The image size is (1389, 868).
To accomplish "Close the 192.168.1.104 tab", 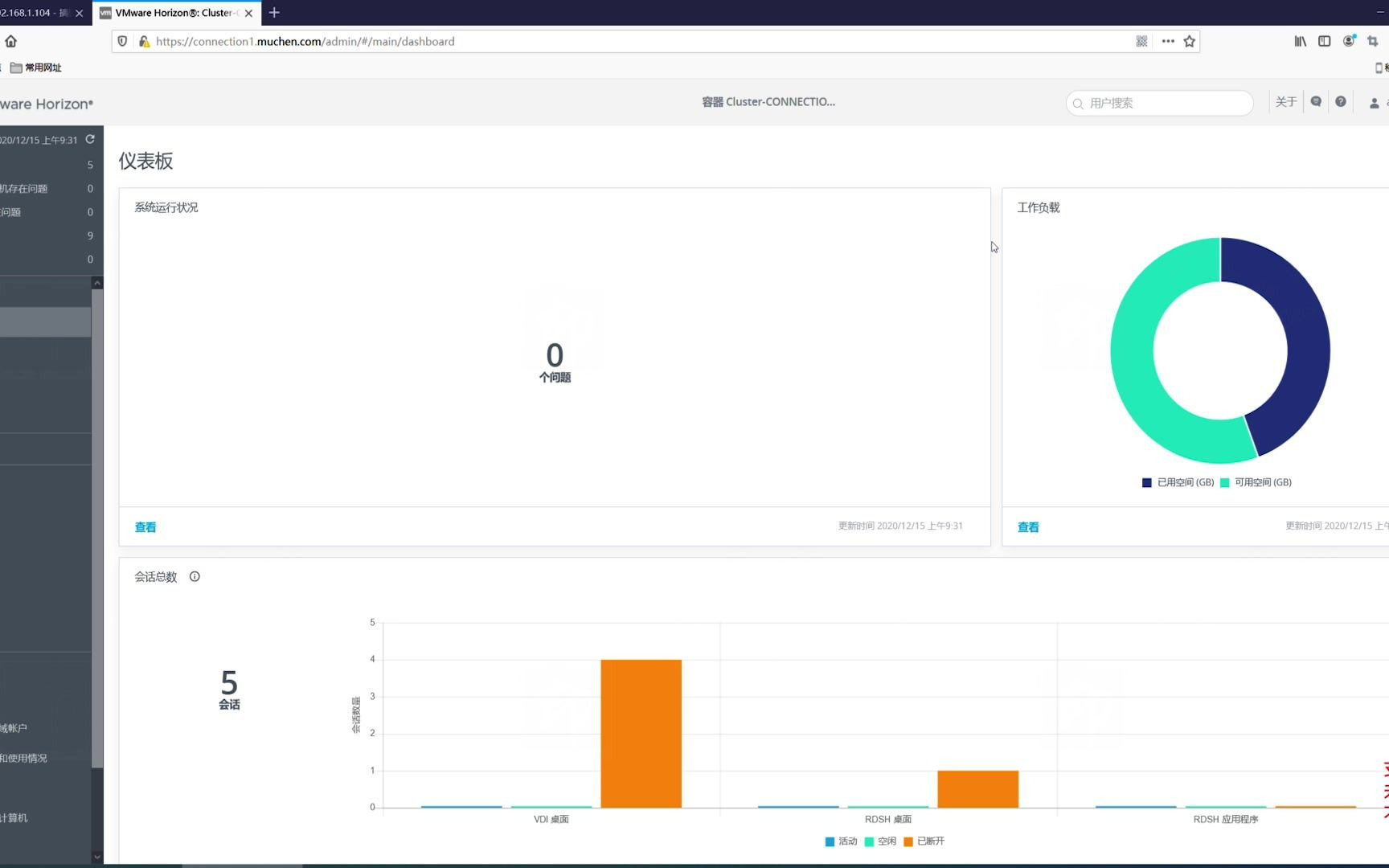I will click(x=79, y=13).
